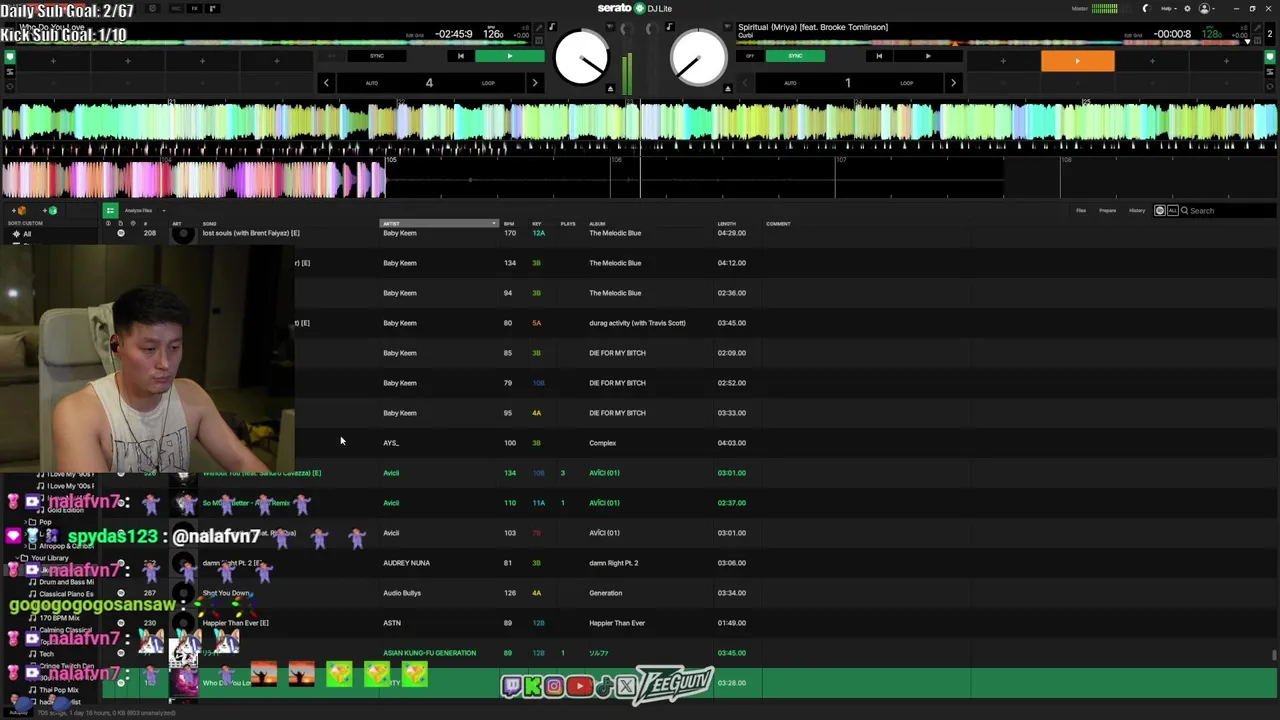The height and width of the screenshot is (720, 1280).
Task: Increase the right deck auto loop length
Action: [x=953, y=83]
